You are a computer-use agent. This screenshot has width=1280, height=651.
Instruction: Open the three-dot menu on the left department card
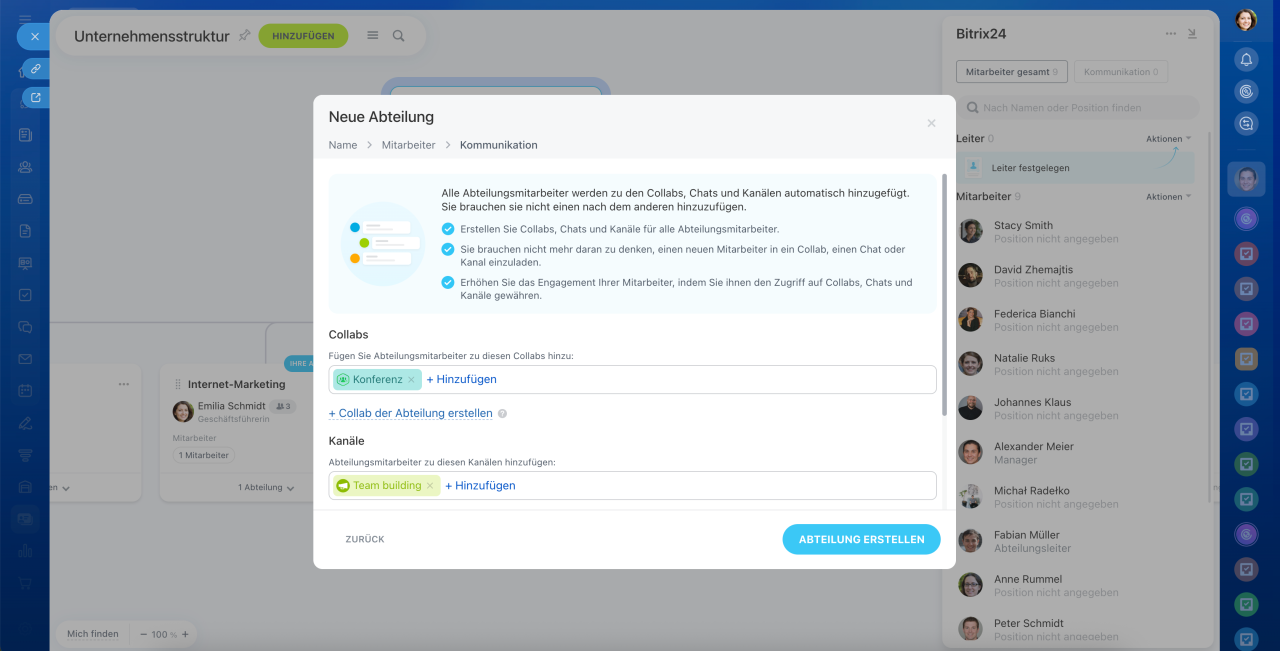124,384
